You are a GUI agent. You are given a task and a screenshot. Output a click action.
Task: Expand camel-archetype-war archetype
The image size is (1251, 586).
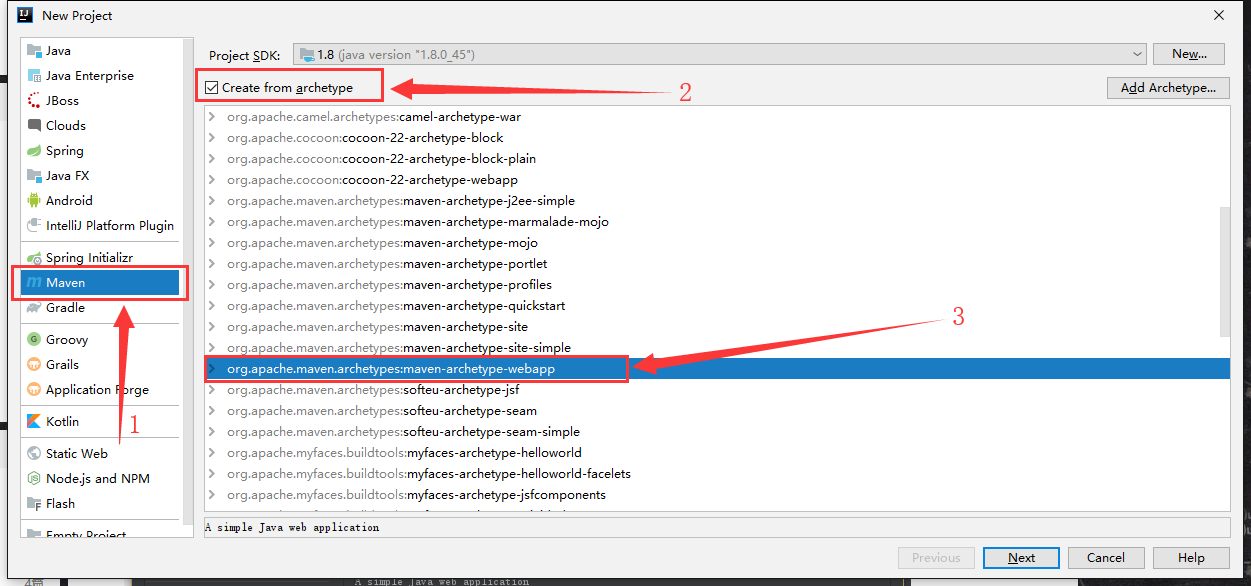pos(211,117)
